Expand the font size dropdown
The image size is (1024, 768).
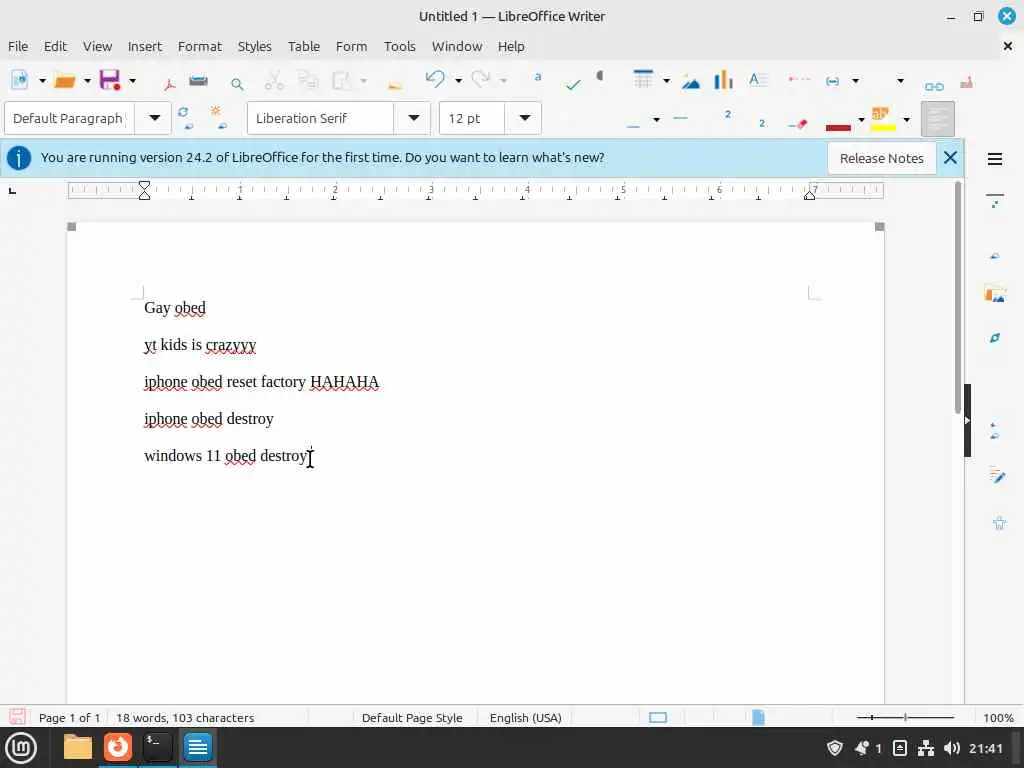click(x=524, y=118)
